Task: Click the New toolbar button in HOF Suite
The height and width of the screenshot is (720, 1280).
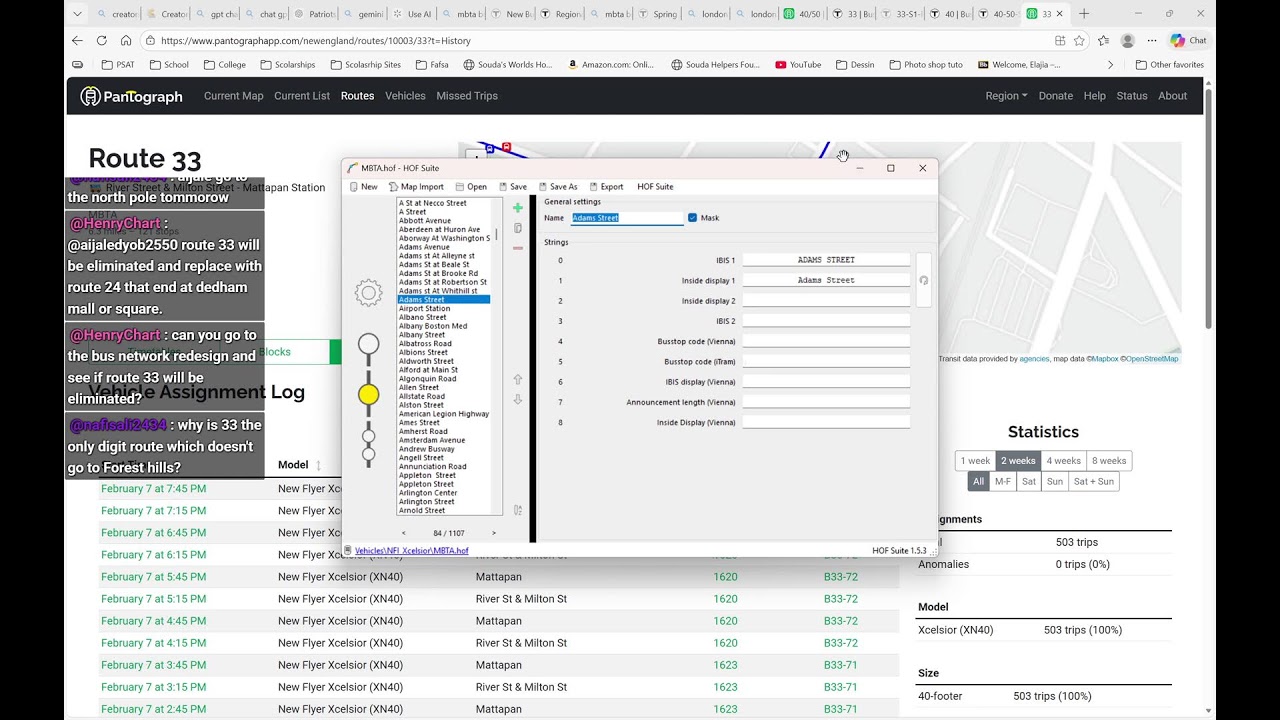Action: point(363,187)
